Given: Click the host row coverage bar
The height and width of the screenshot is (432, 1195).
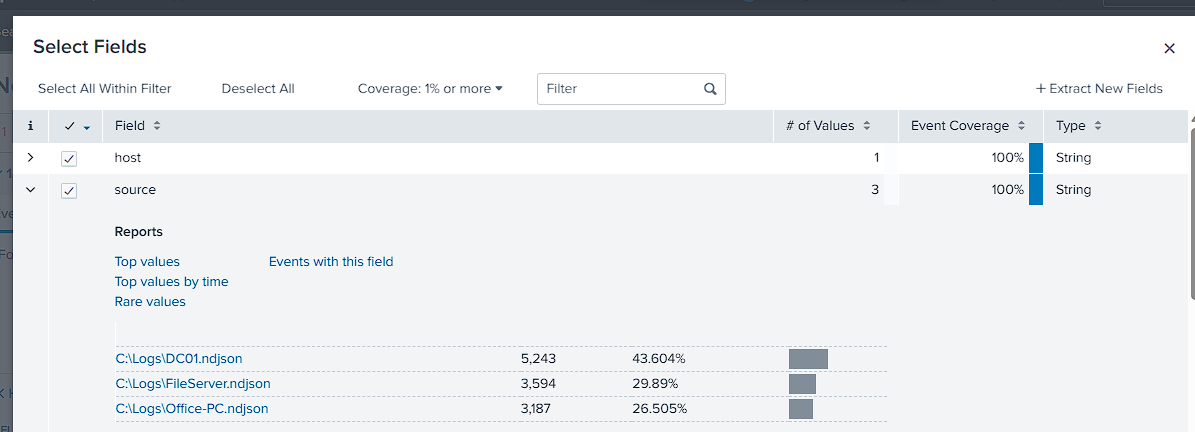Looking at the screenshot, I should tap(1036, 158).
